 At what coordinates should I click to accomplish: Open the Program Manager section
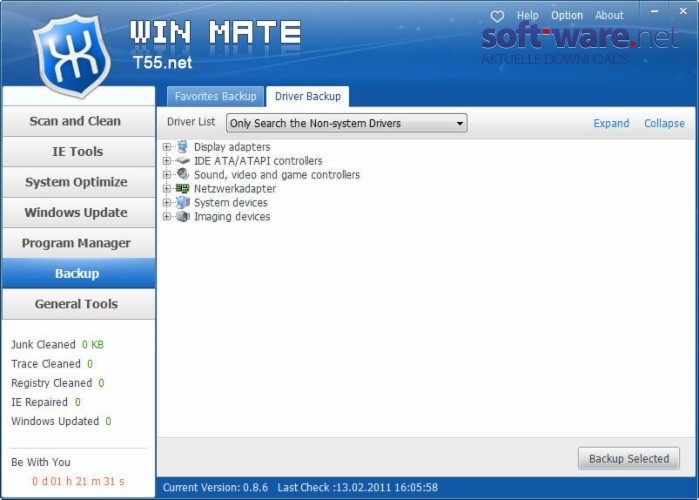pos(78,243)
